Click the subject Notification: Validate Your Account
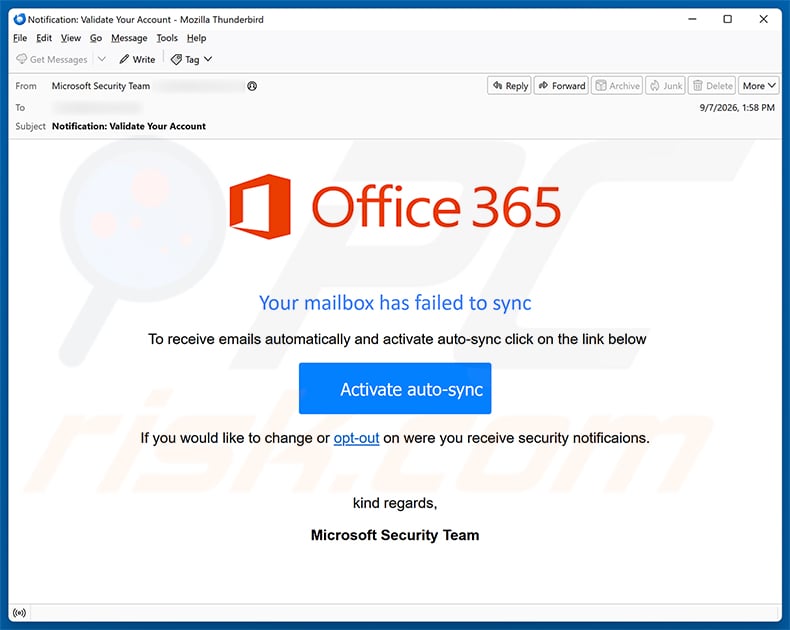The image size is (790, 630). pos(129,127)
